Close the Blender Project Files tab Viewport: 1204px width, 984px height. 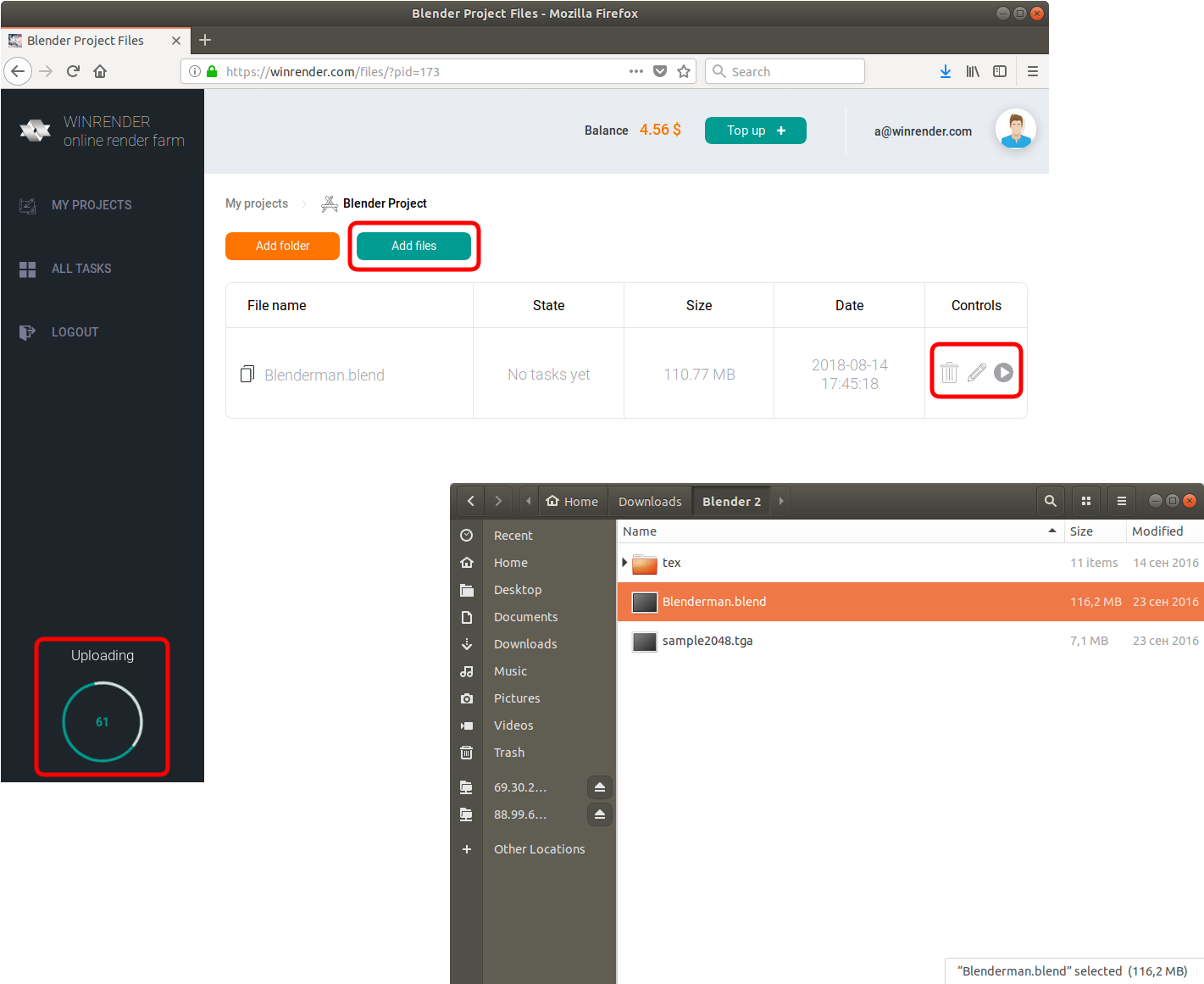tap(176, 41)
